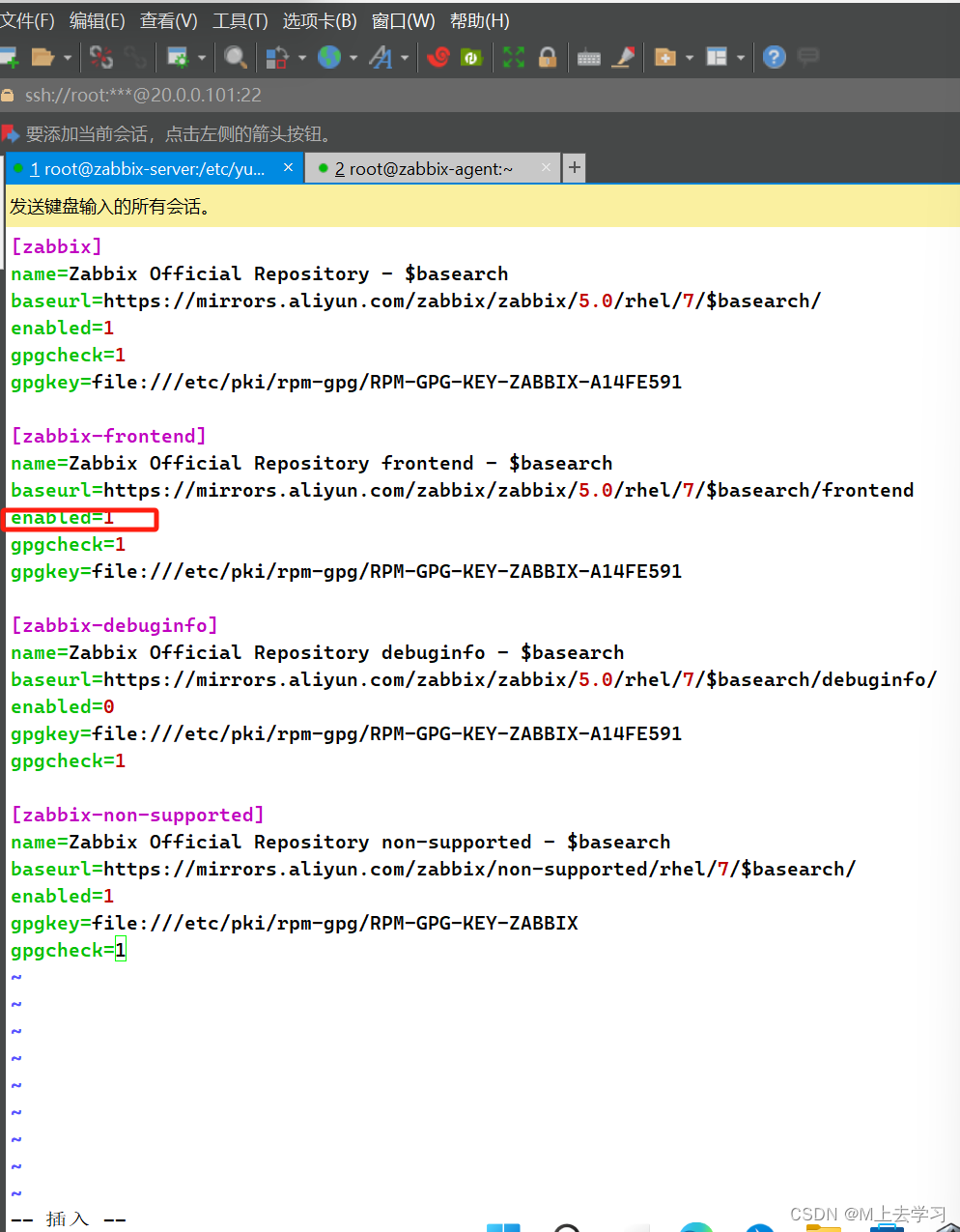Open the 帮助(H) menu
Image resolution: width=960 pixels, height=1232 pixels.
(480, 20)
